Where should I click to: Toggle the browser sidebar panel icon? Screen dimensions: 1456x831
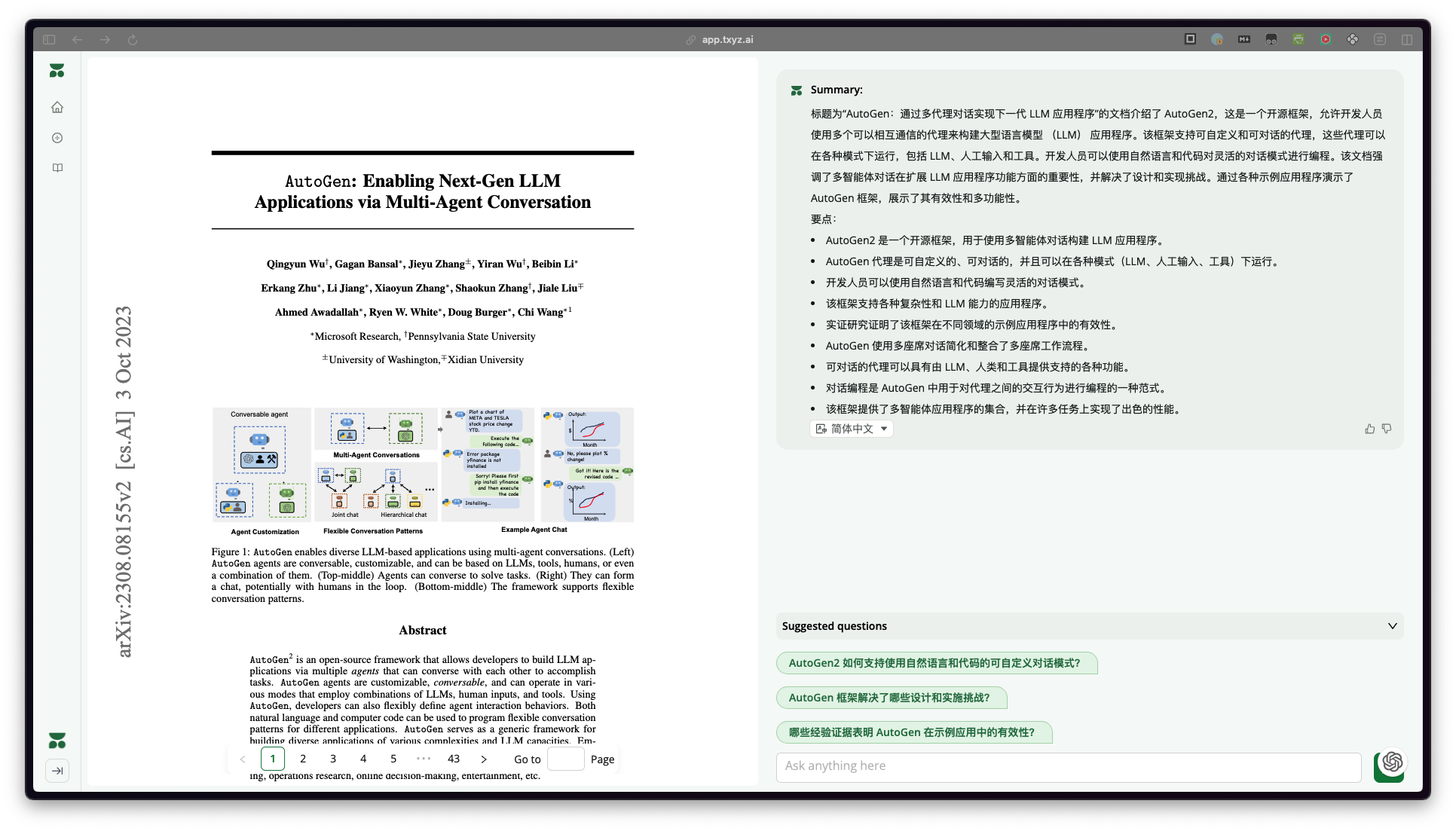(x=49, y=39)
